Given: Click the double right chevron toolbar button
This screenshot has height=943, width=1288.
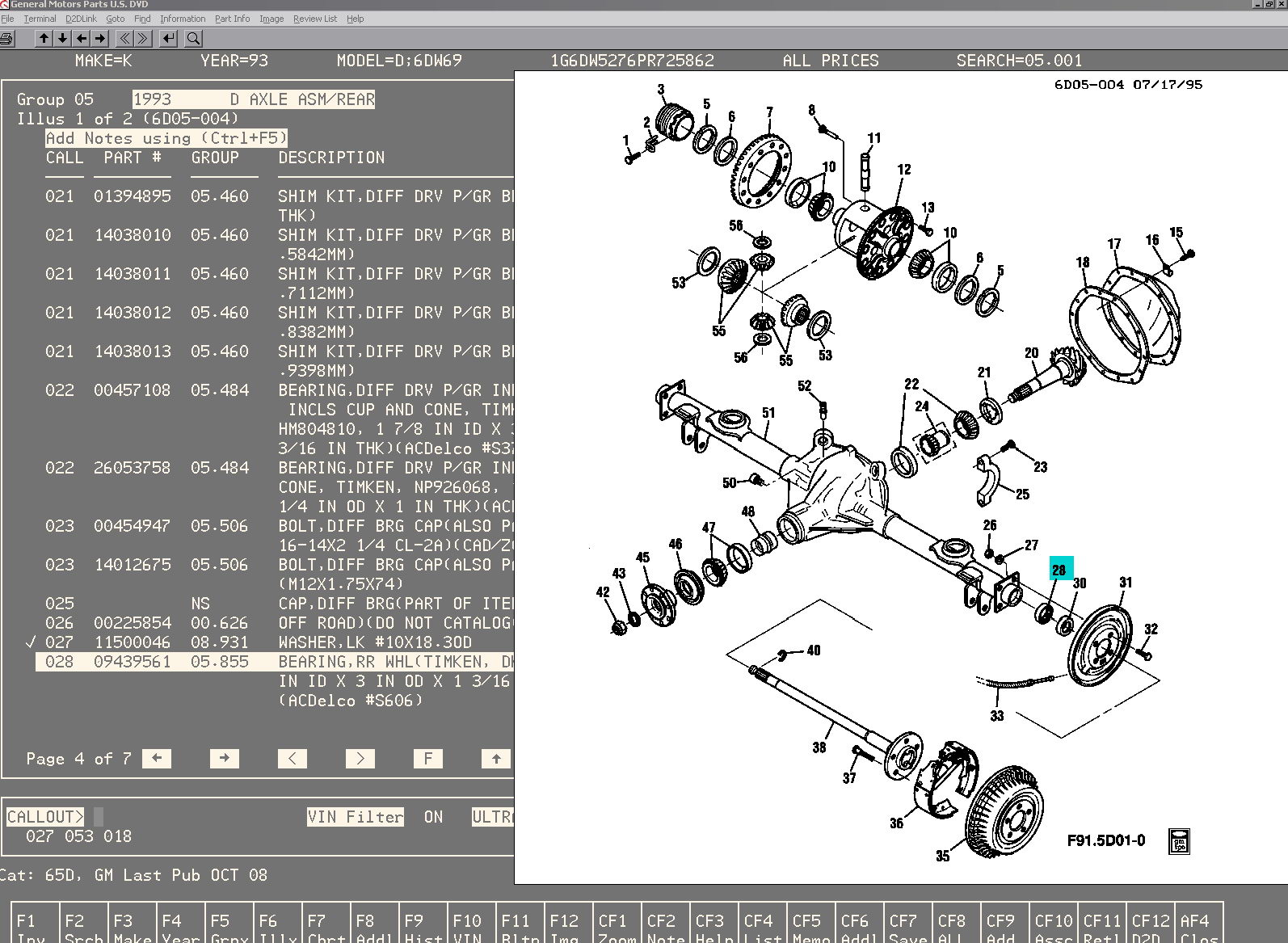Looking at the screenshot, I should tap(143, 38).
